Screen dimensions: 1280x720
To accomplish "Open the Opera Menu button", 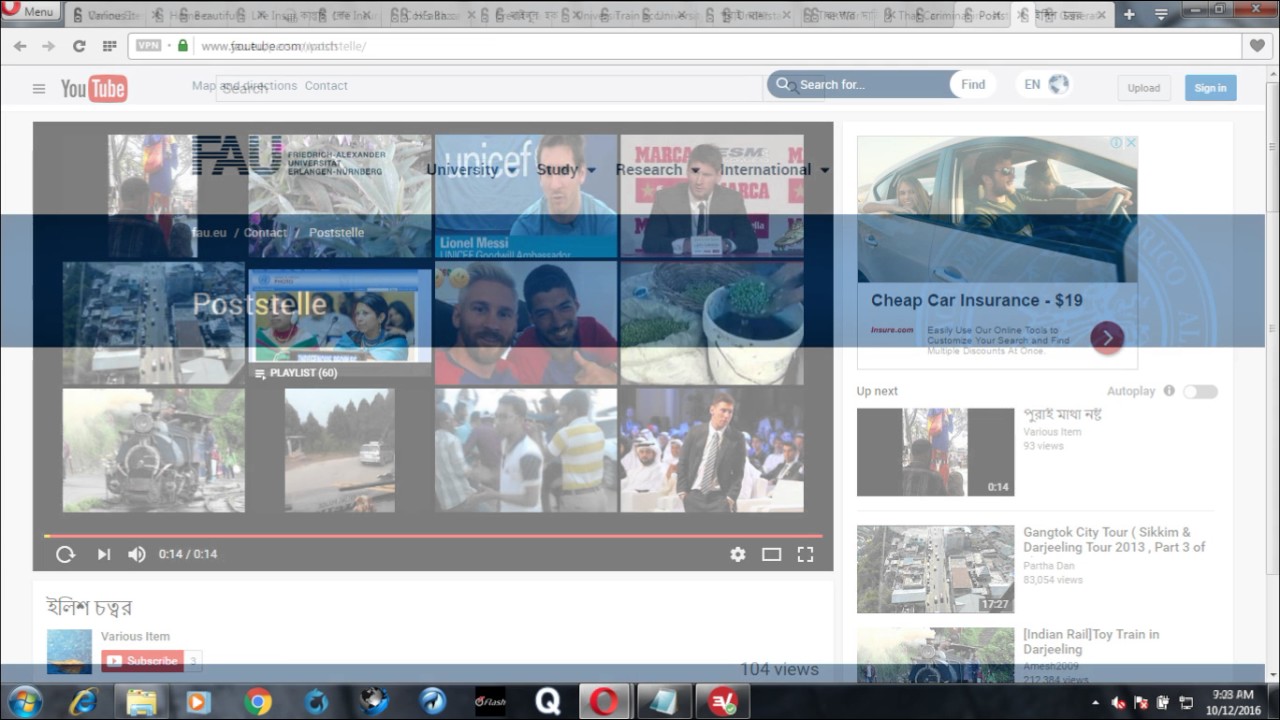I will pos(31,12).
